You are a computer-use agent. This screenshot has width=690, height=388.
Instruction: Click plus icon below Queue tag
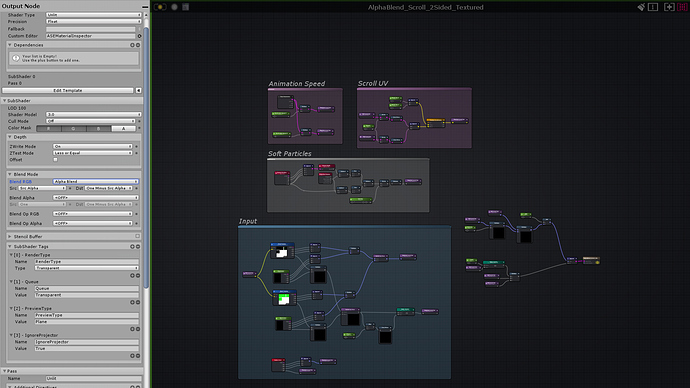pos(132,303)
